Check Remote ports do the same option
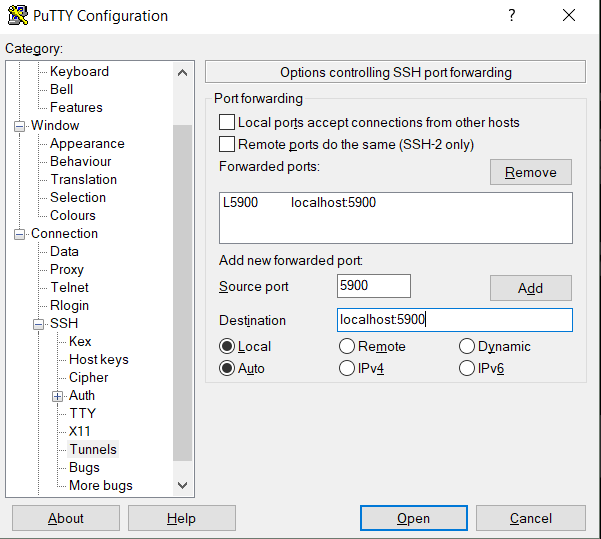This screenshot has width=601, height=539. (227, 145)
